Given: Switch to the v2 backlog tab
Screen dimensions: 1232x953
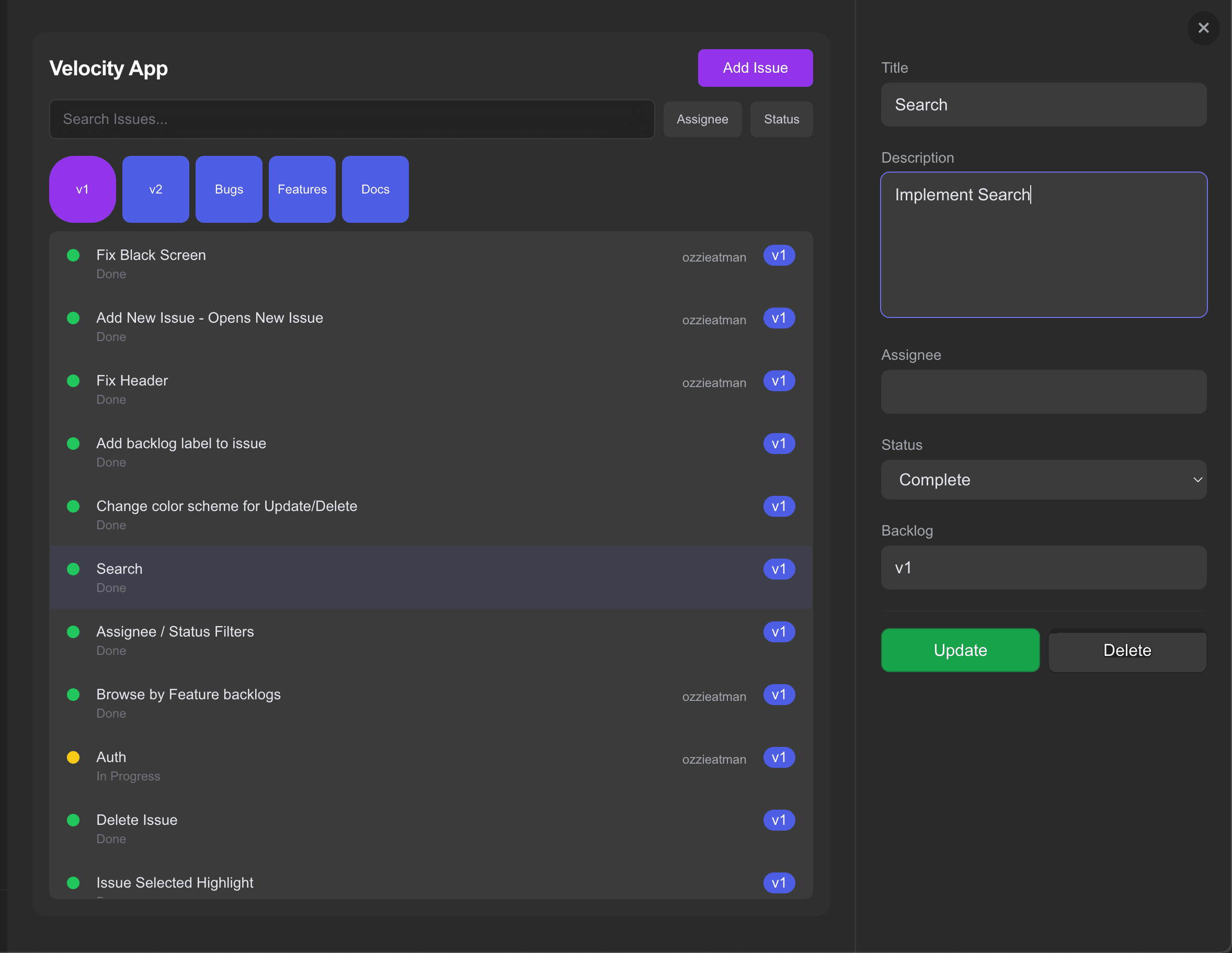Looking at the screenshot, I should tap(156, 189).
